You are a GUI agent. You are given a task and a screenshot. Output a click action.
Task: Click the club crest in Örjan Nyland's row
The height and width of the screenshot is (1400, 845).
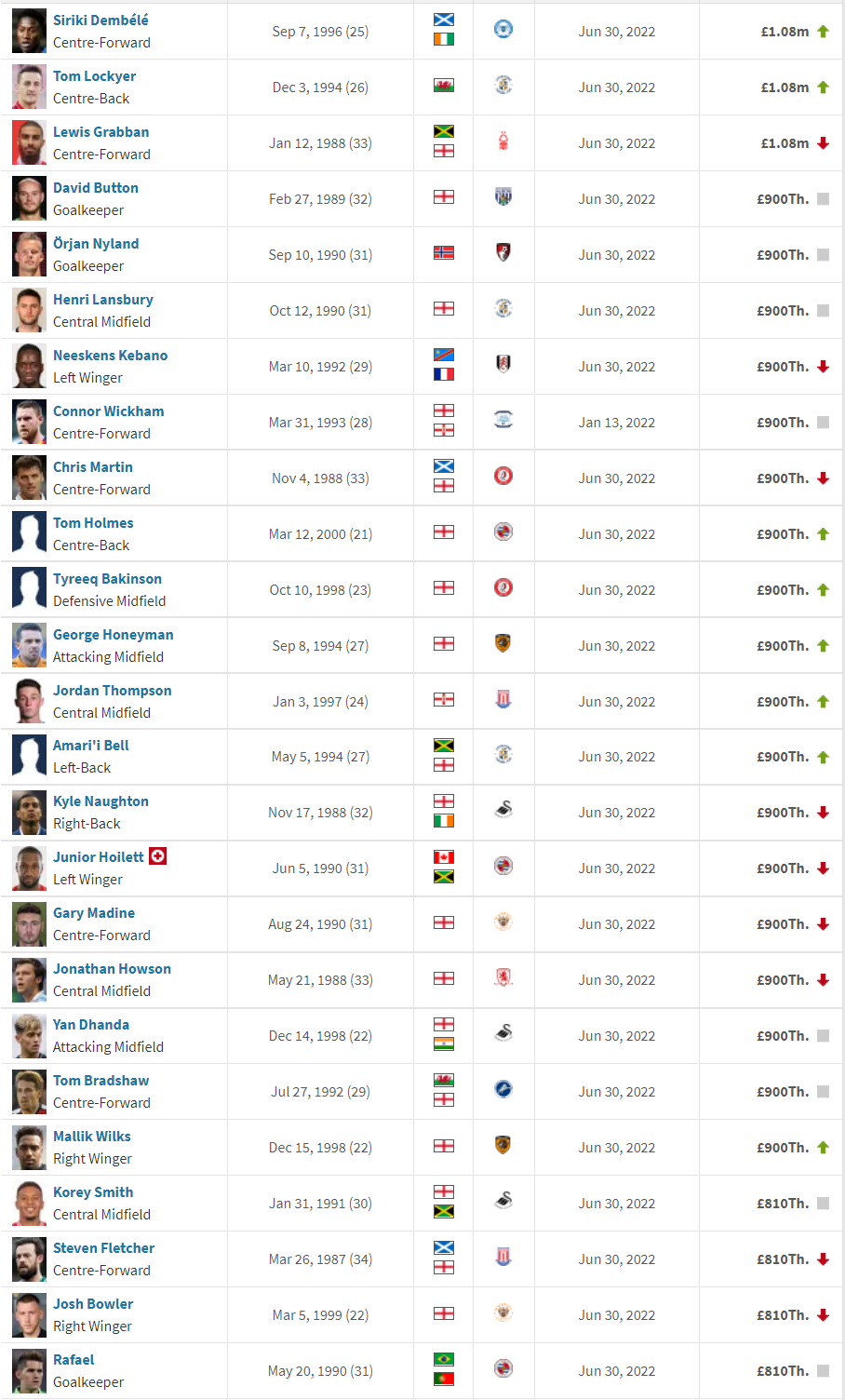[x=503, y=253]
